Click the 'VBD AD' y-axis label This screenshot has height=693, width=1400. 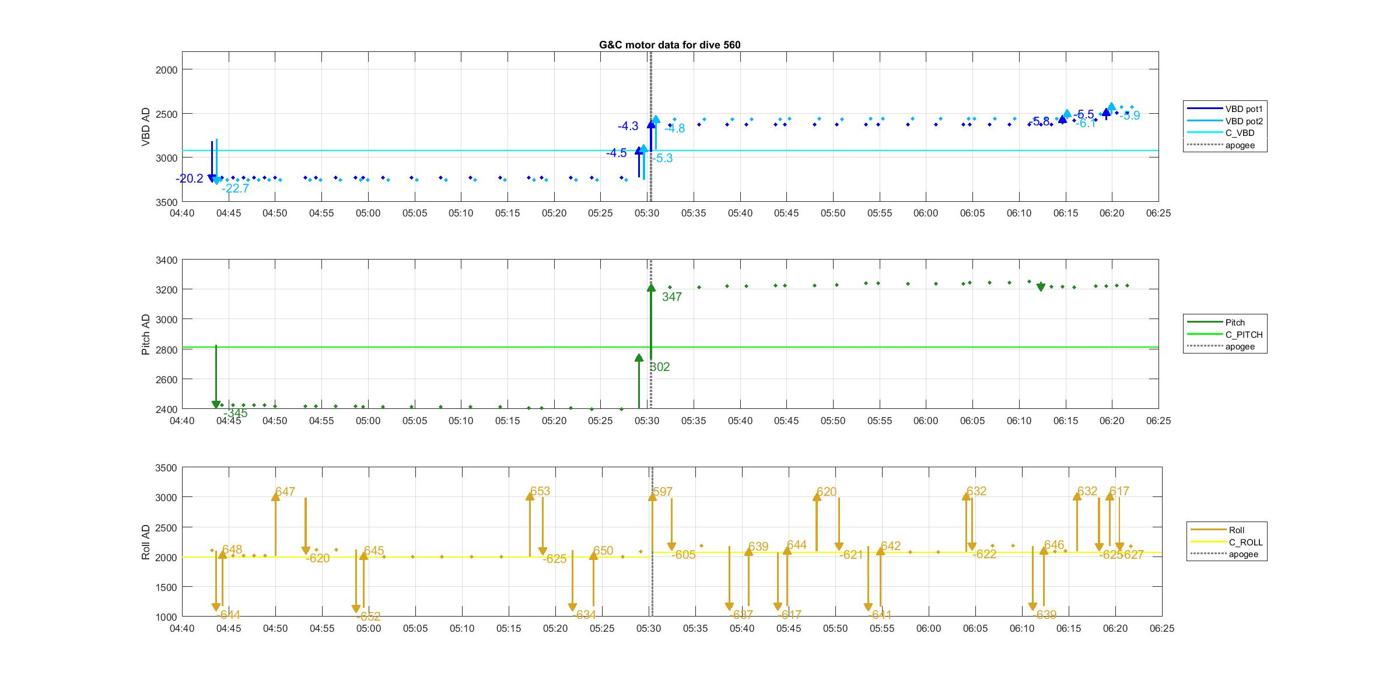click(146, 128)
